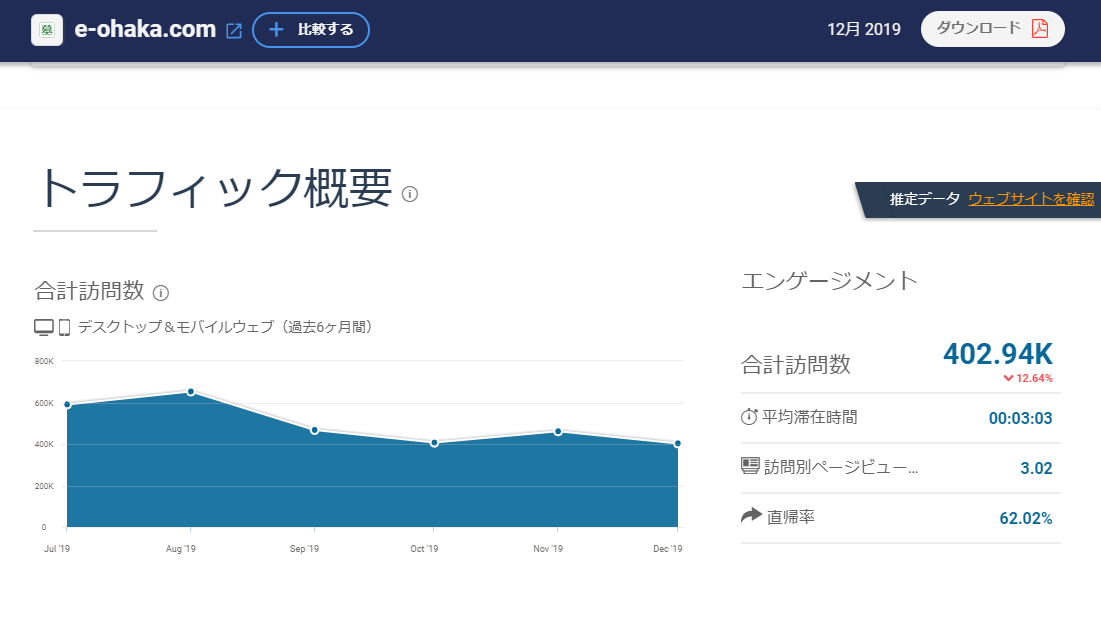
Task: Click the PDF icon in download button
Action: point(1040,29)
